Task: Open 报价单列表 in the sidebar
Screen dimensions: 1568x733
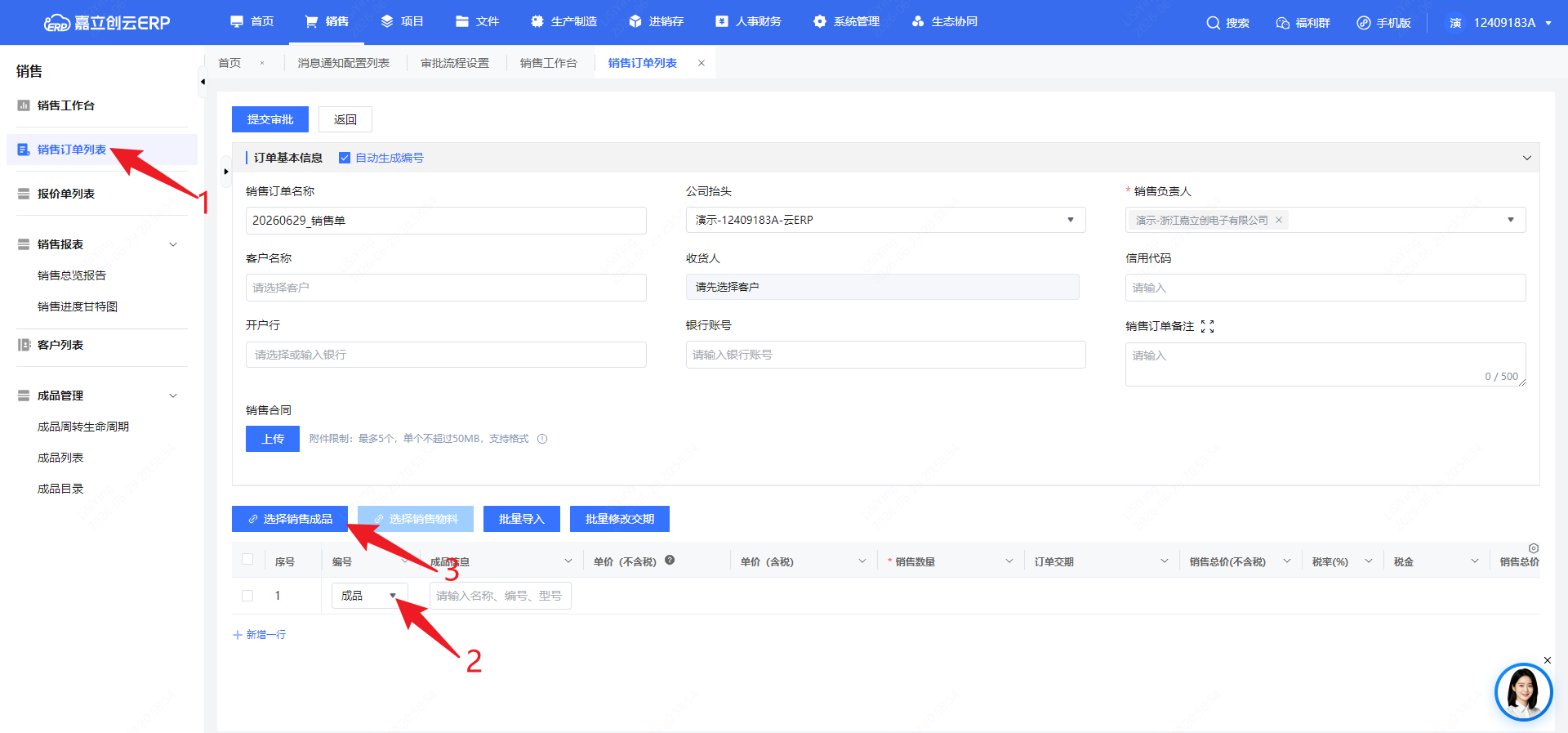Action: tap(66, 194)
